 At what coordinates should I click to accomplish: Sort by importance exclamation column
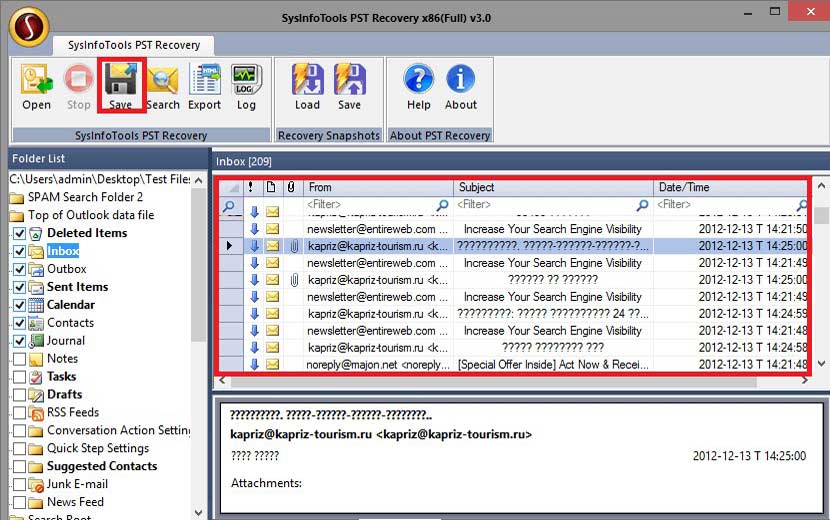(250, 187)
